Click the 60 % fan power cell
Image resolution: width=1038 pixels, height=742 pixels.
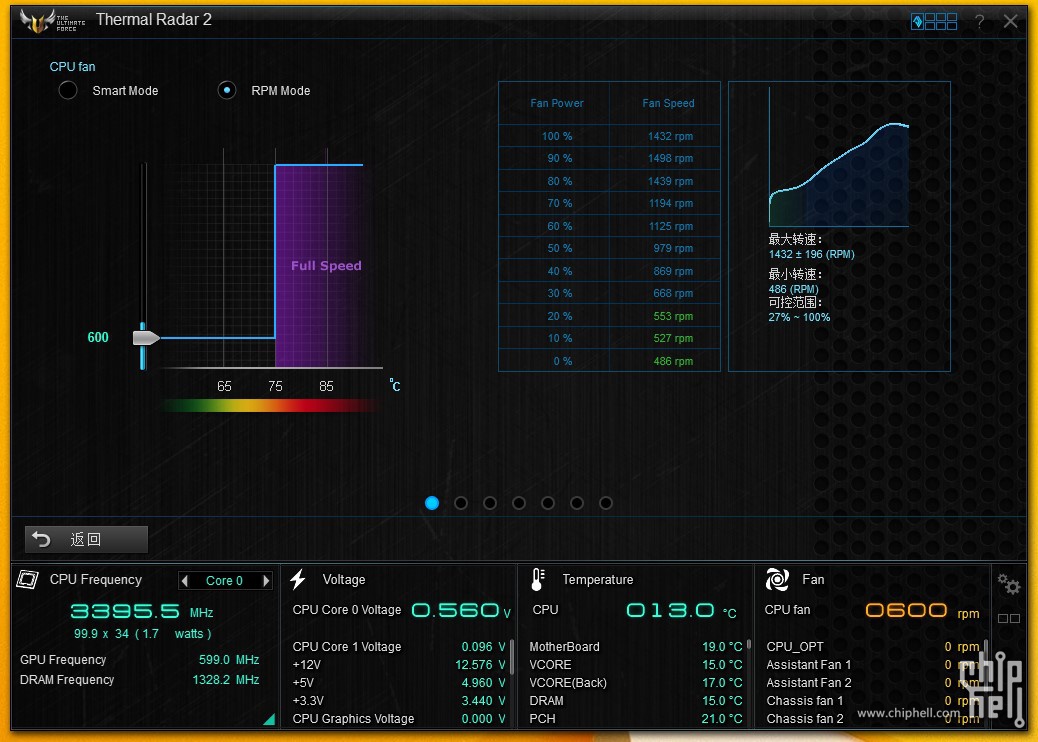point(559,226)
